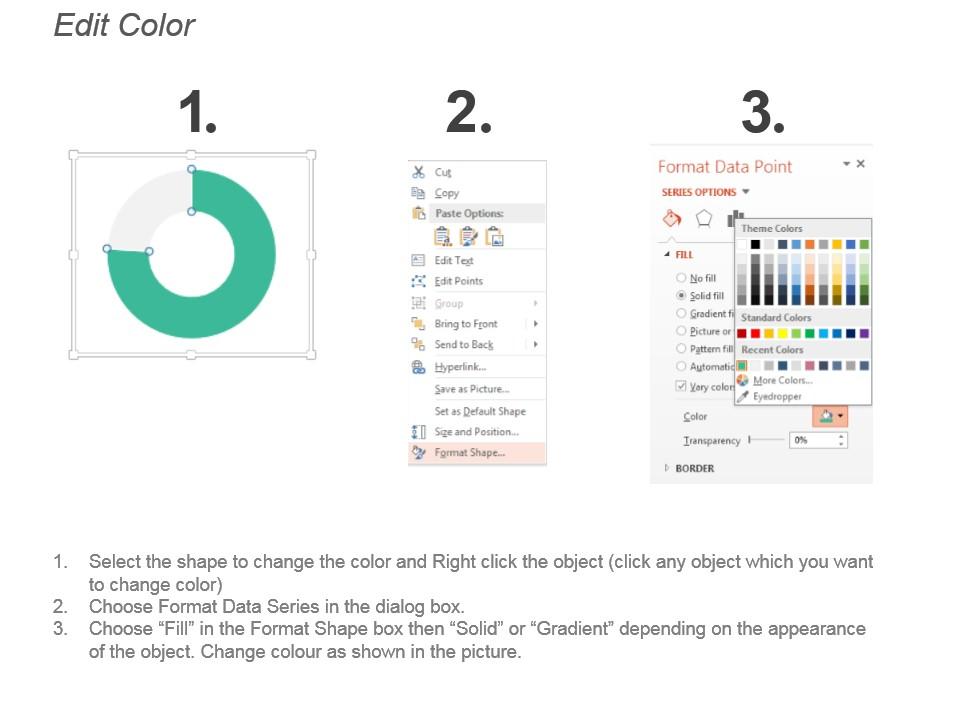Enable the Gradient fill option
The image size is (960, 720).
tap(681, 313)
